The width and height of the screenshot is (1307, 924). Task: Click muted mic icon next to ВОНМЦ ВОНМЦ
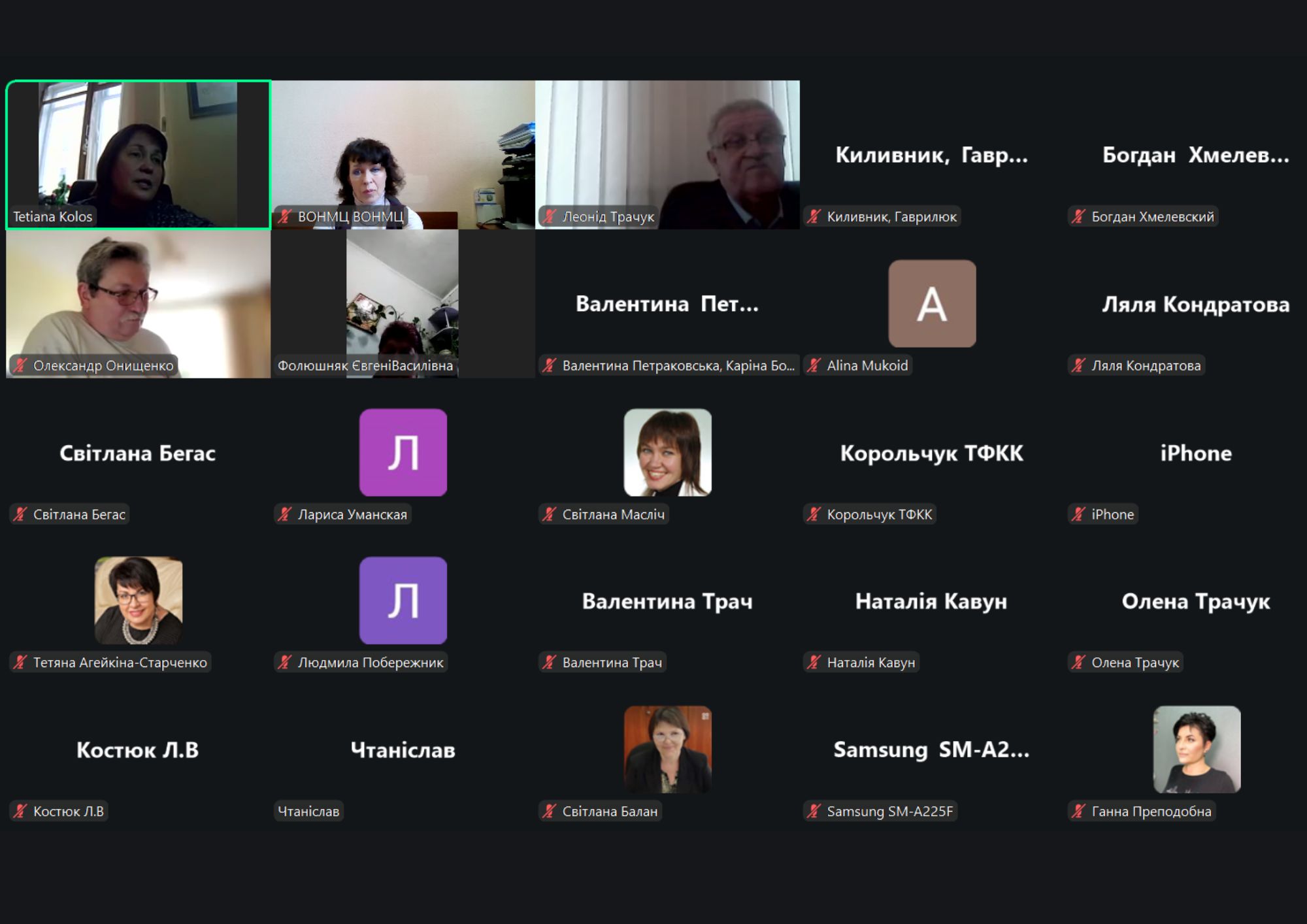(x=285, y=217)
